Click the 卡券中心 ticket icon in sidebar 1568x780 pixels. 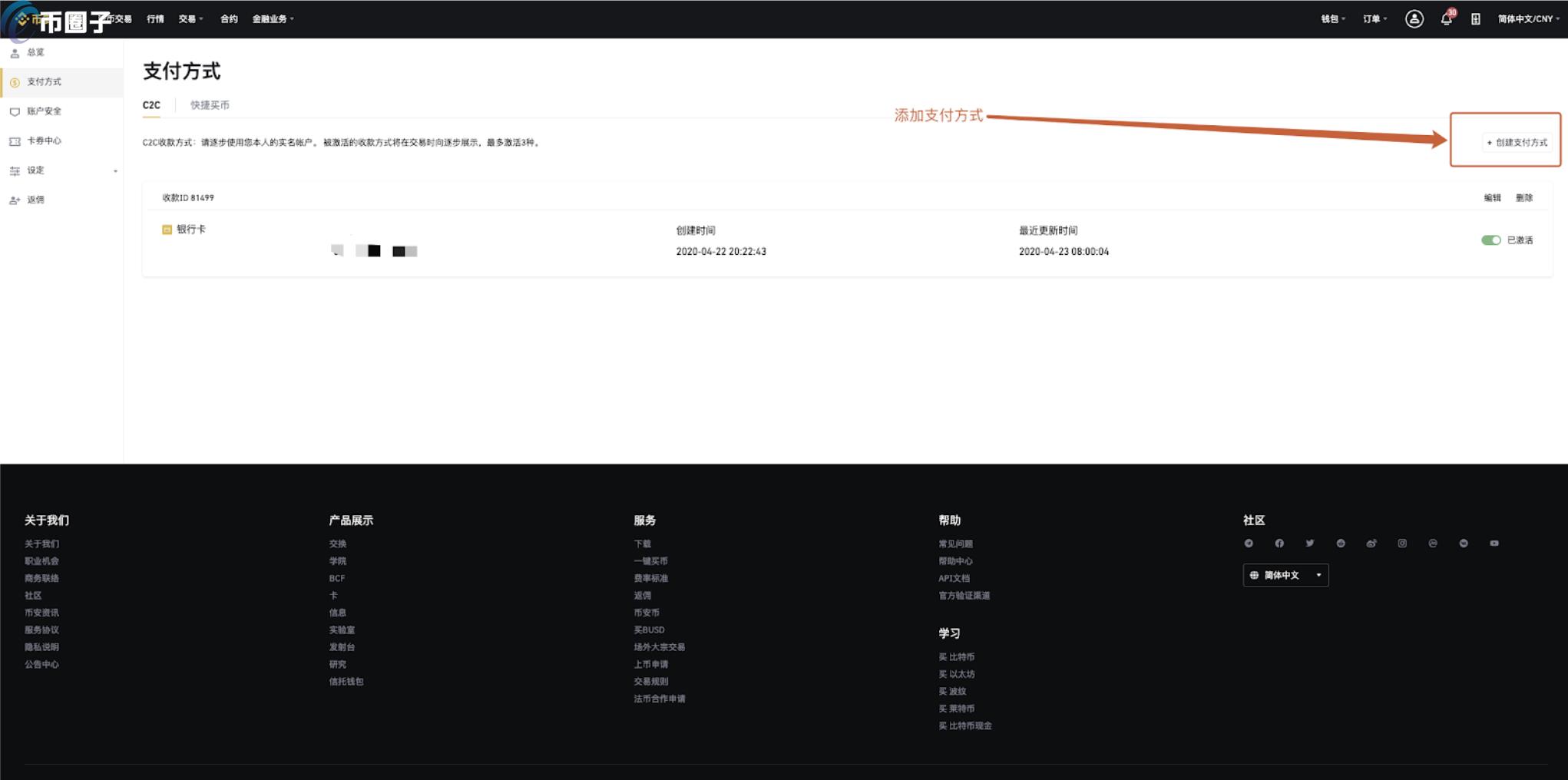coord(15,141)
